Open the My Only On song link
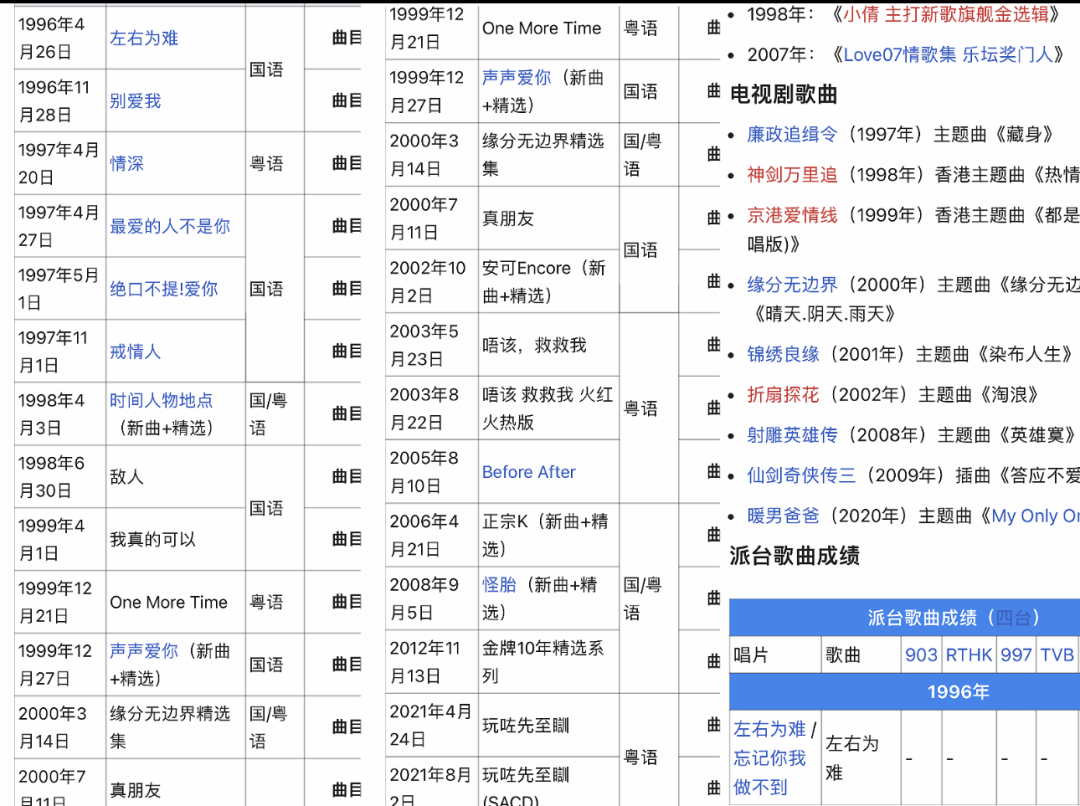The width and height of the screenshot is (1080, 806). [1035, 515]
